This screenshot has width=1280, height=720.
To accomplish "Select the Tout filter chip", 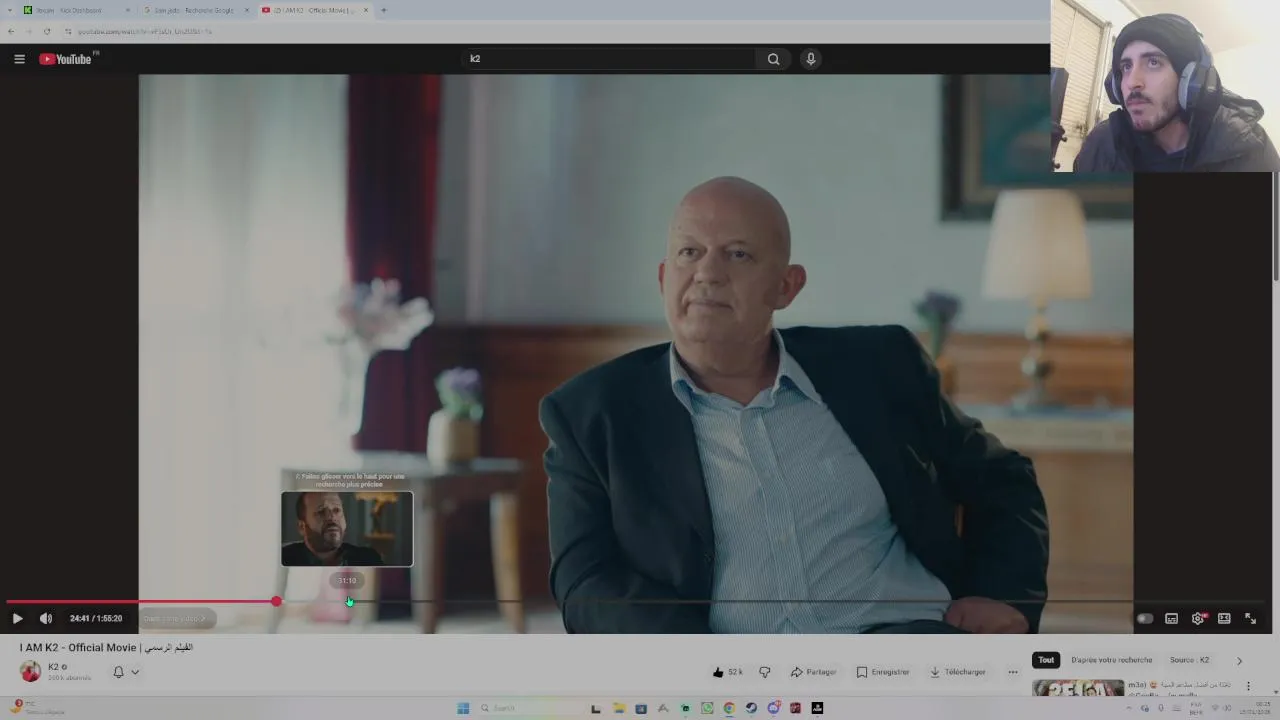I will coord(1046,660).
